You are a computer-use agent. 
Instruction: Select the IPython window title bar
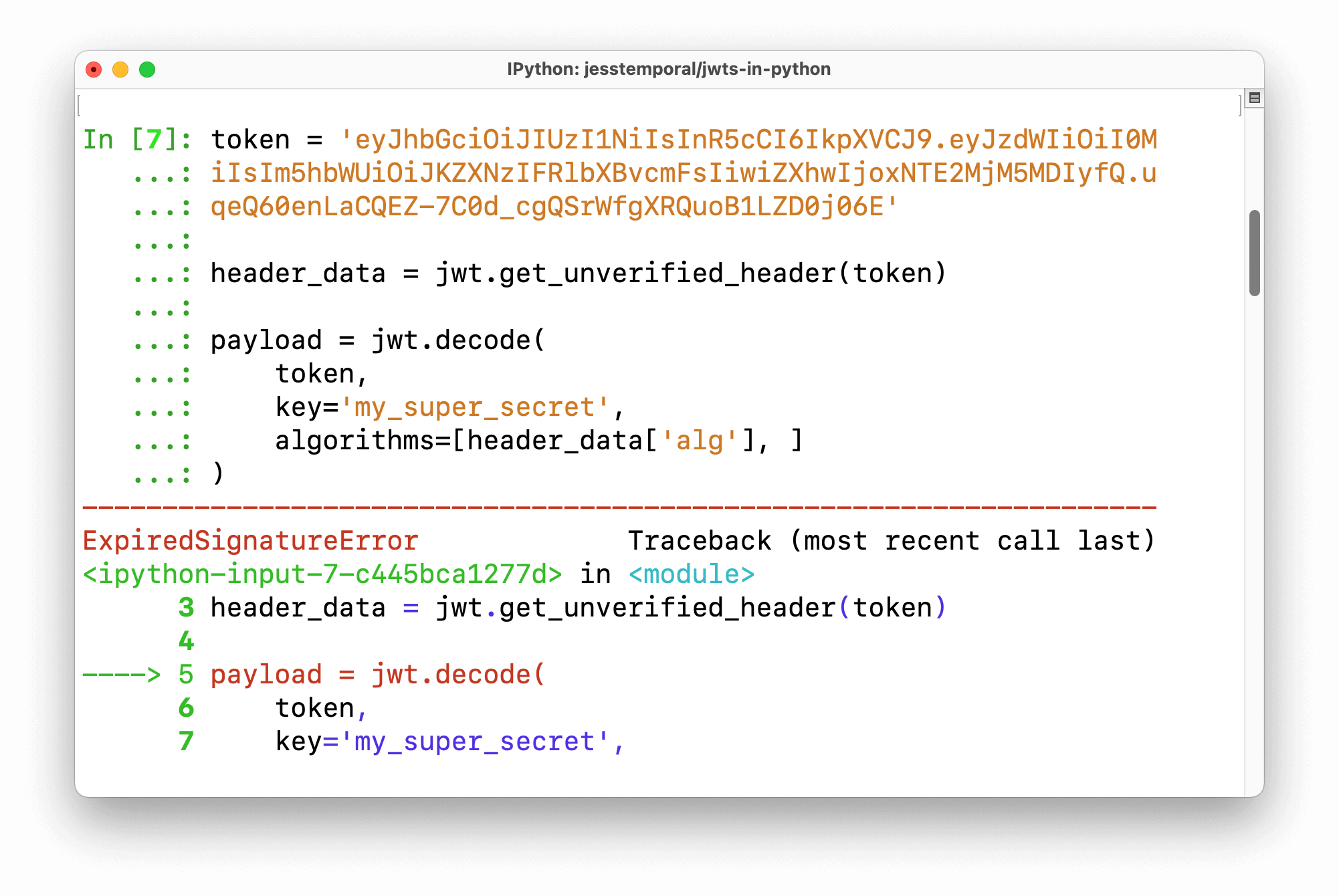(669, 68)
